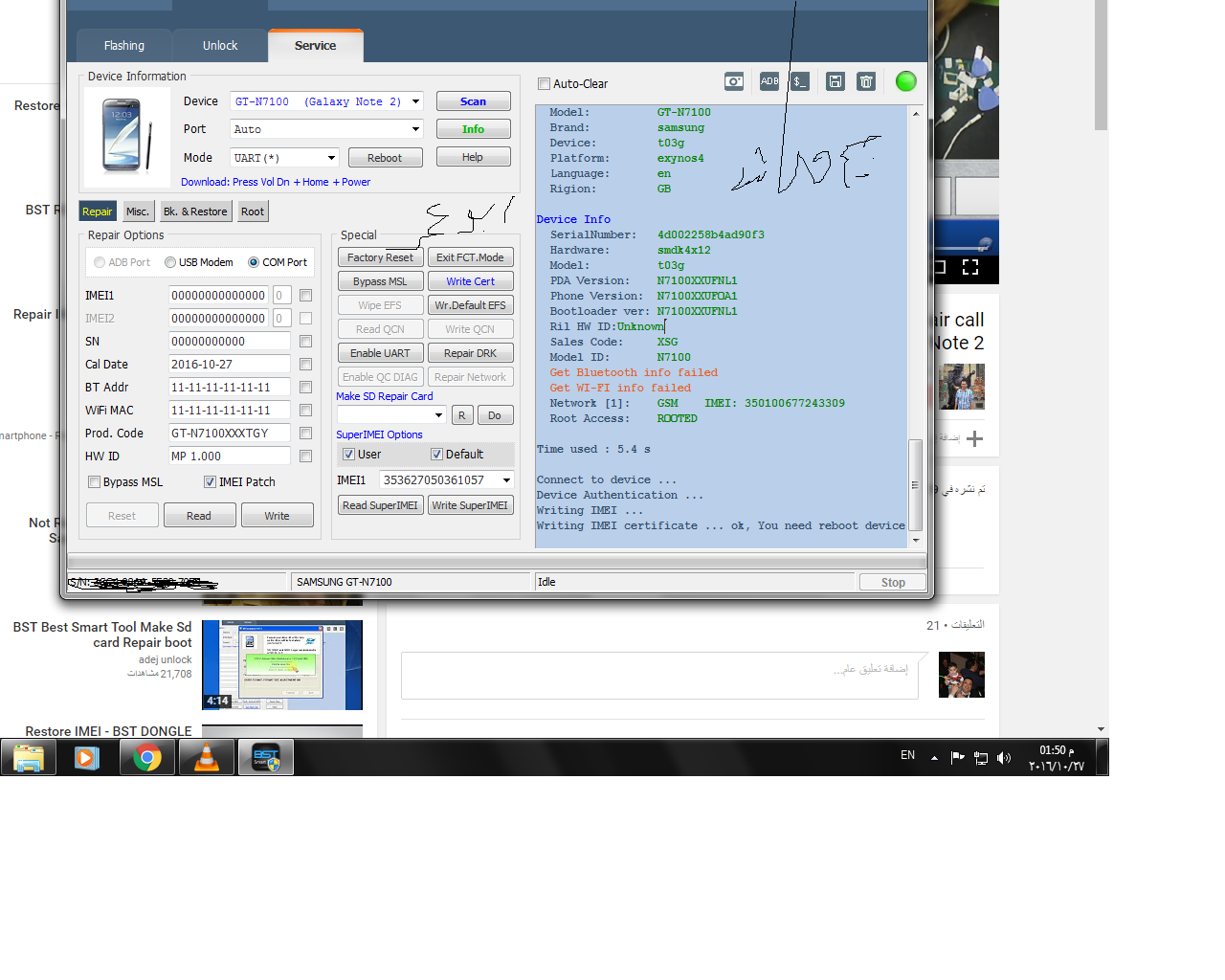
Task: Tick the HW ID row checkbox
Action: click(x=306, y=457)
